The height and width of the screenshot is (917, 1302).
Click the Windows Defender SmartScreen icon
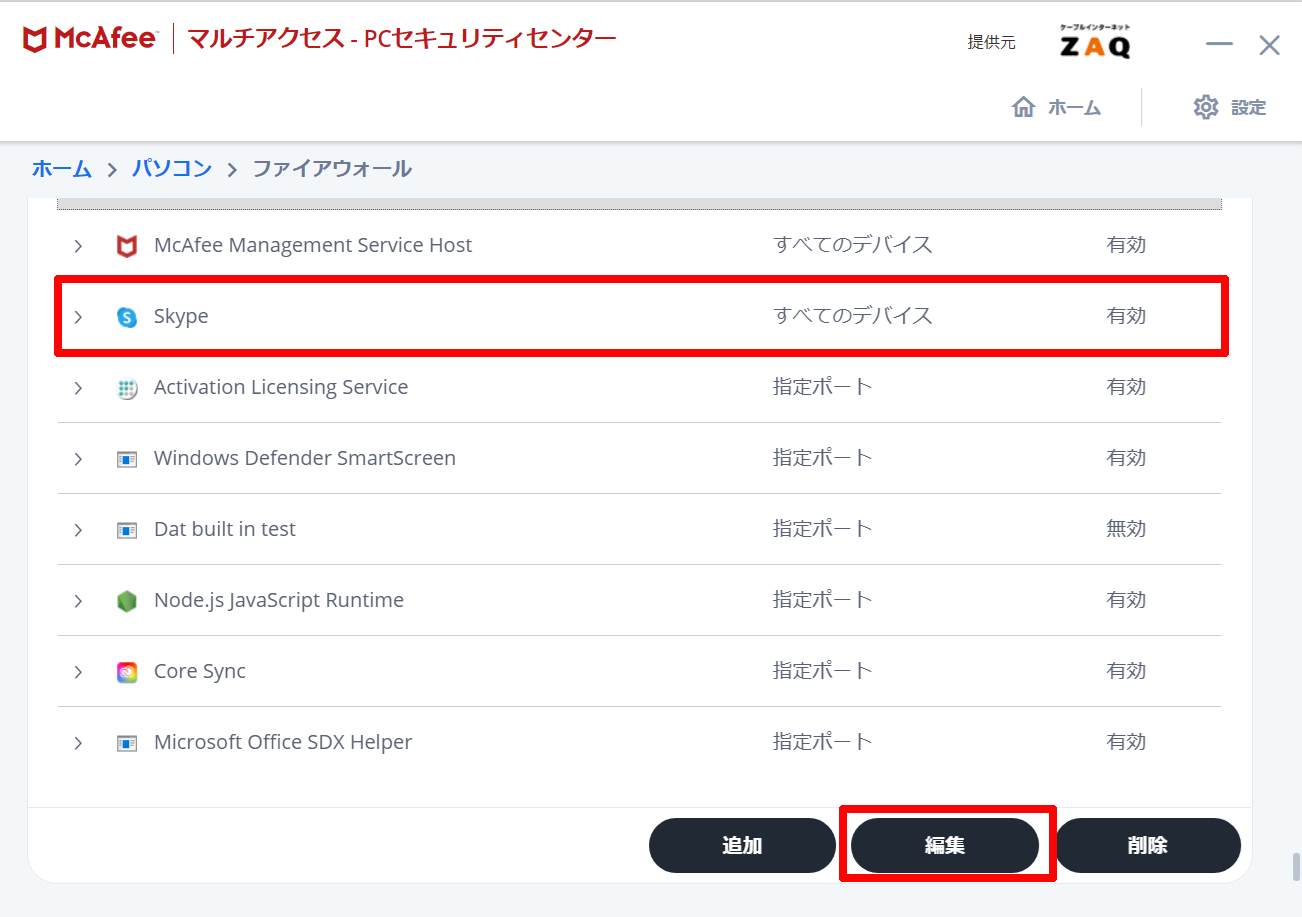126,459
